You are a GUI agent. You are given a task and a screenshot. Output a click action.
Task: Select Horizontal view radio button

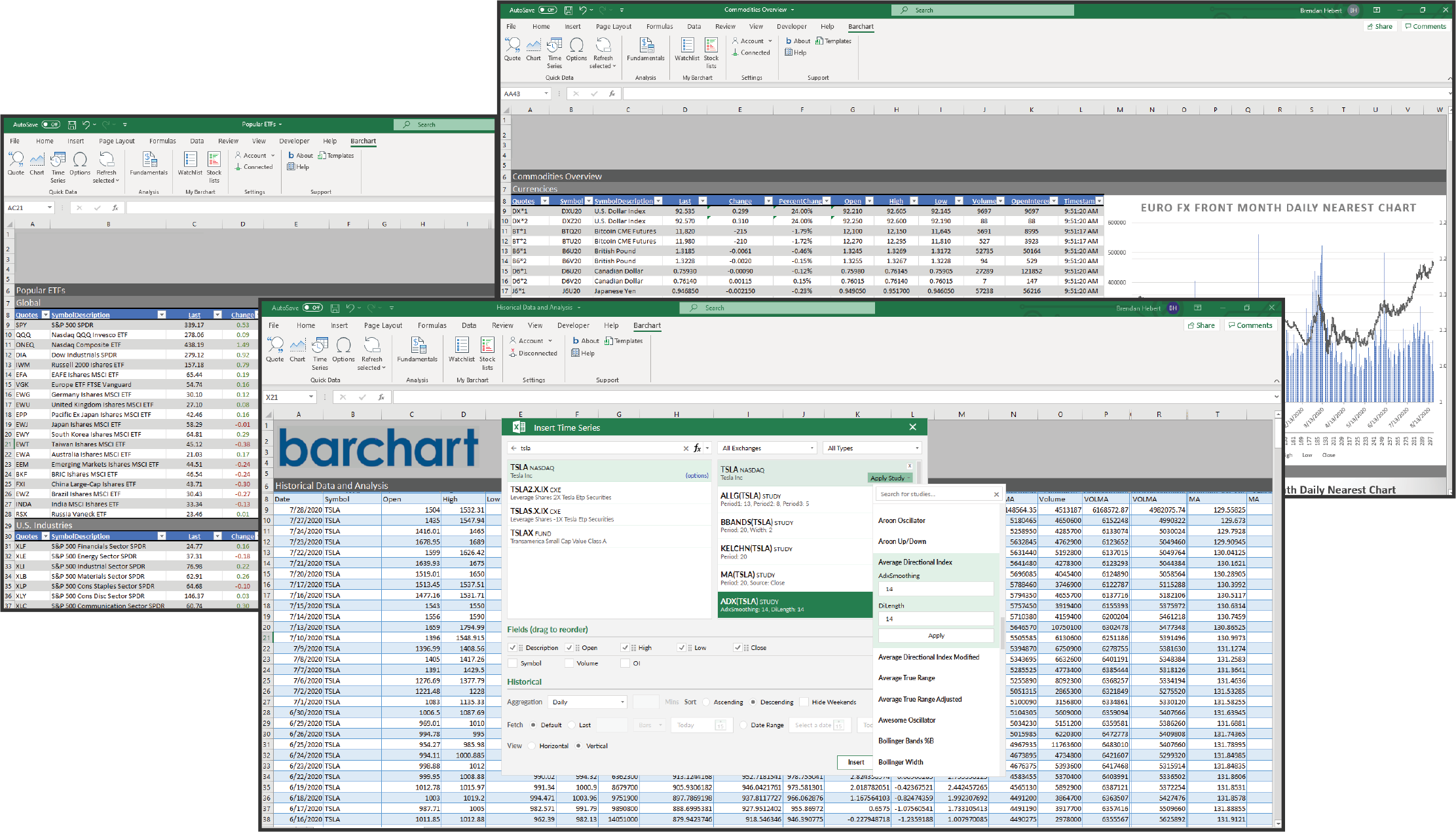[x=531, y=746]
